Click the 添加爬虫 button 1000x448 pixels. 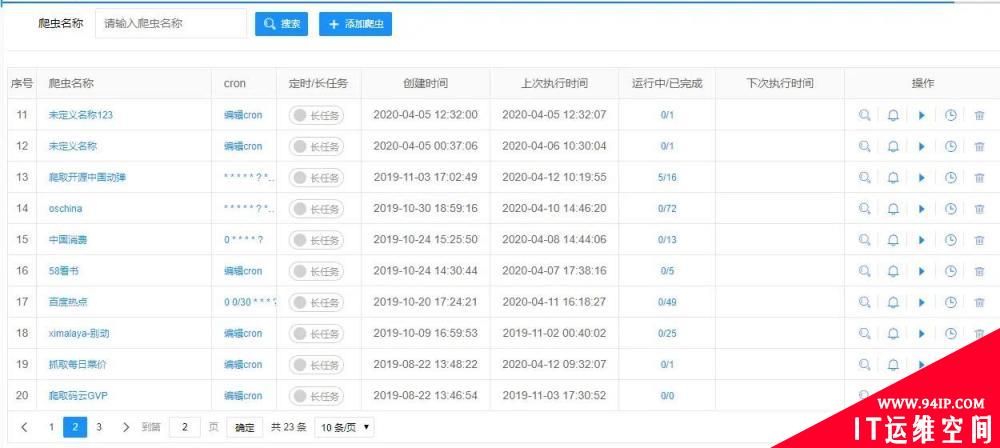[x=355, y=24]
